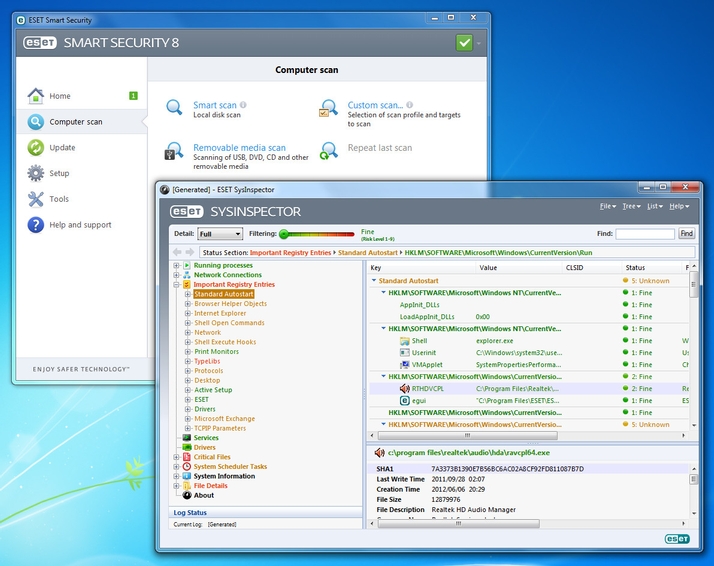714x566 pixels.
Task: Click the Log Status panel header
Action: [265, 512]
